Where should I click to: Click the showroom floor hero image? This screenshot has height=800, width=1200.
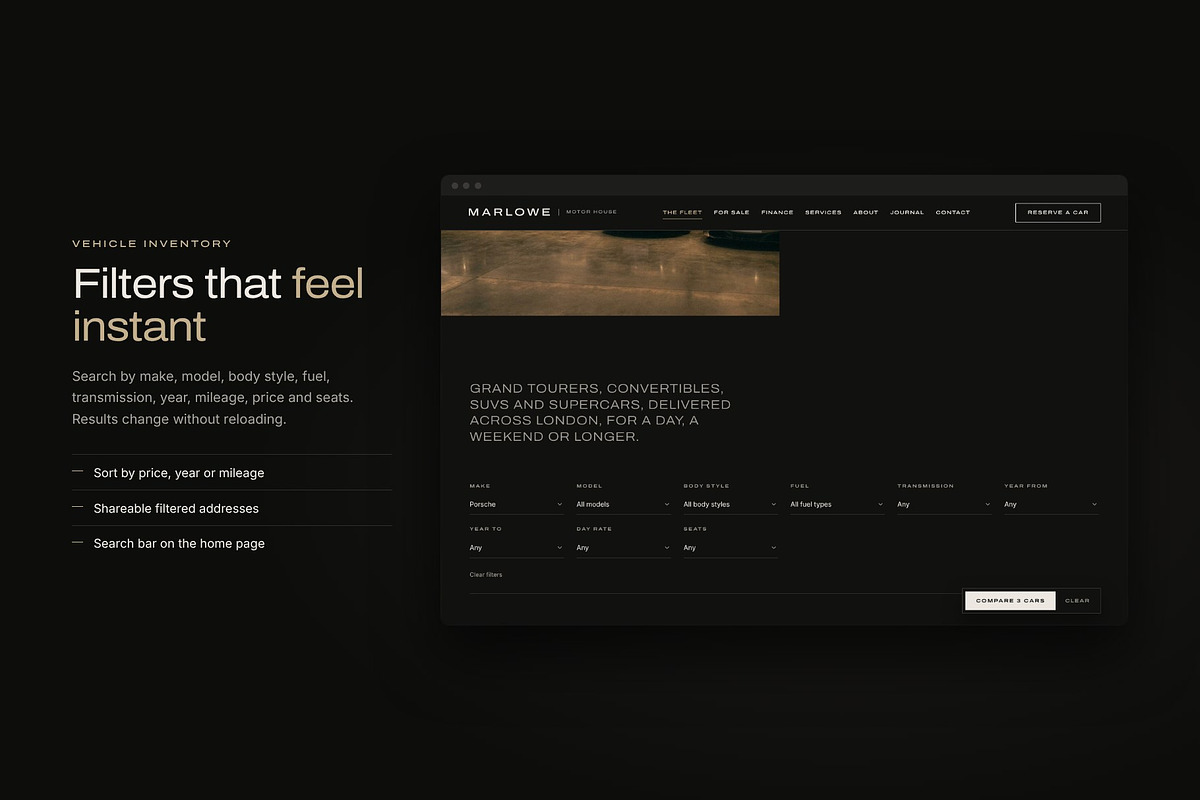[610, 273]
